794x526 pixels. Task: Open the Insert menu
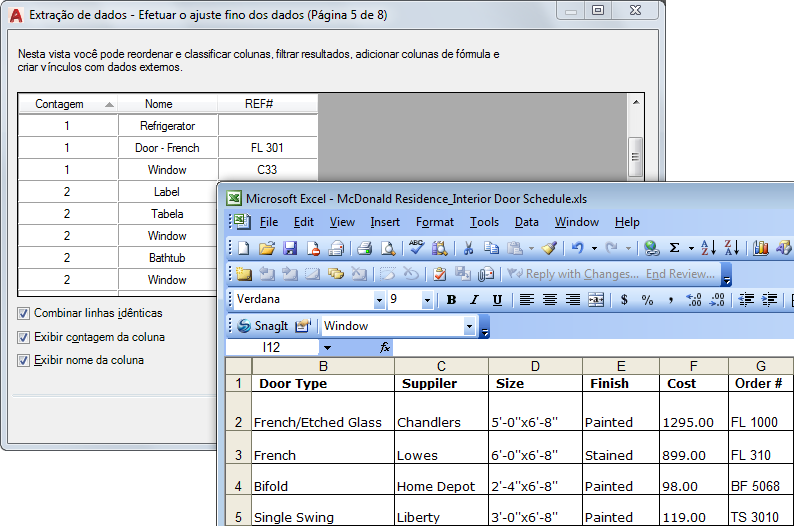(385, 222)
